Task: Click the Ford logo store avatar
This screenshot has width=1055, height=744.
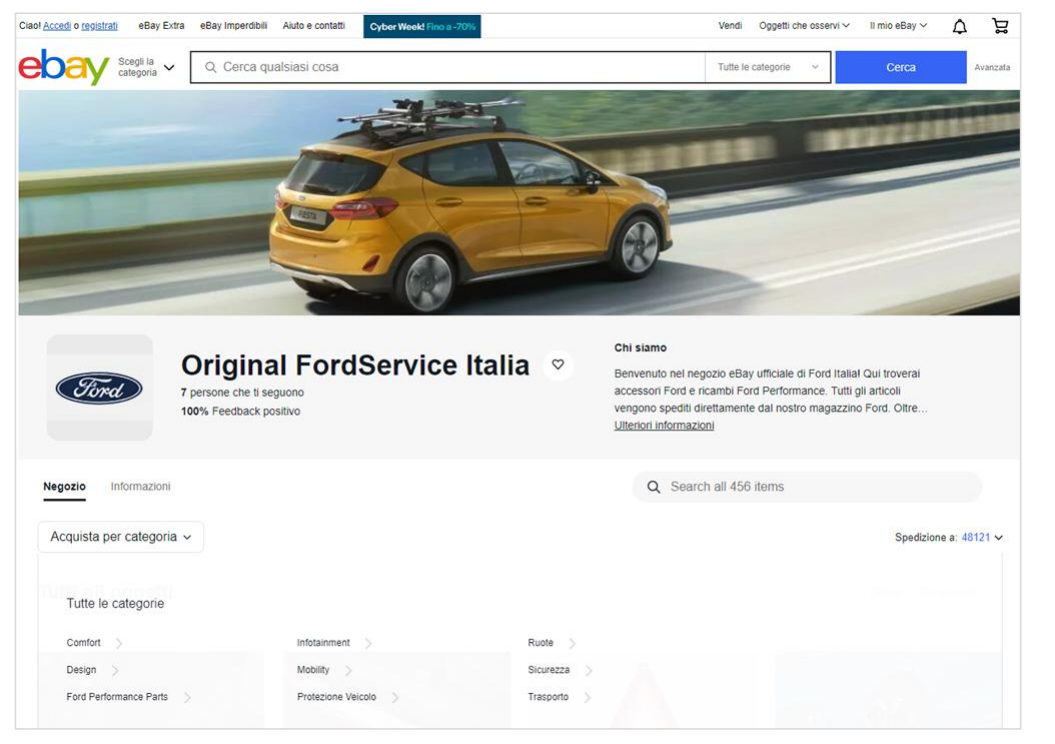Action: pyautogui.click(x=100, y=388)
